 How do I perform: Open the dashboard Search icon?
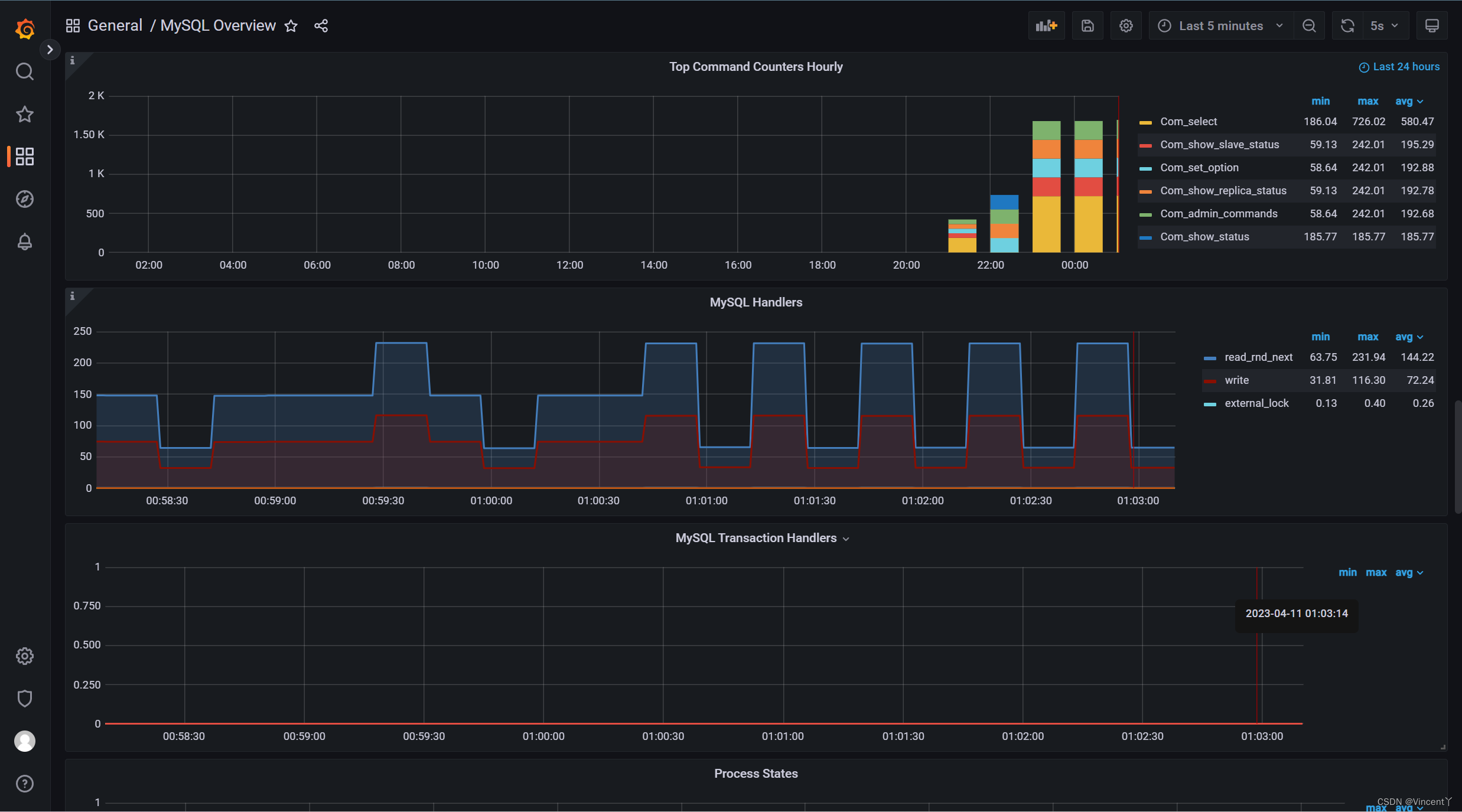click(24, 71)
